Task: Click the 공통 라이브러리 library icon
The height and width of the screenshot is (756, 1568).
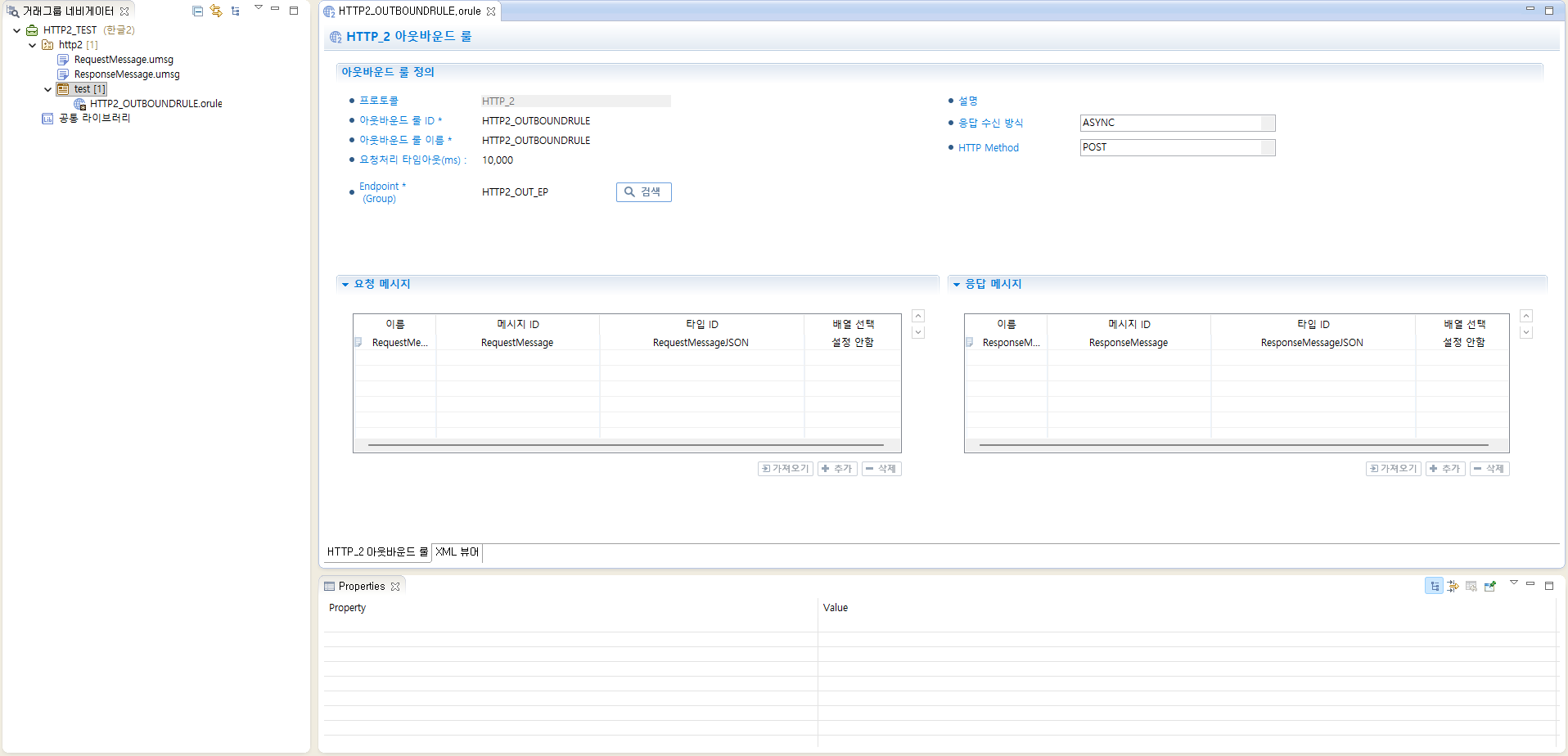Action: [x=47, y=119]
